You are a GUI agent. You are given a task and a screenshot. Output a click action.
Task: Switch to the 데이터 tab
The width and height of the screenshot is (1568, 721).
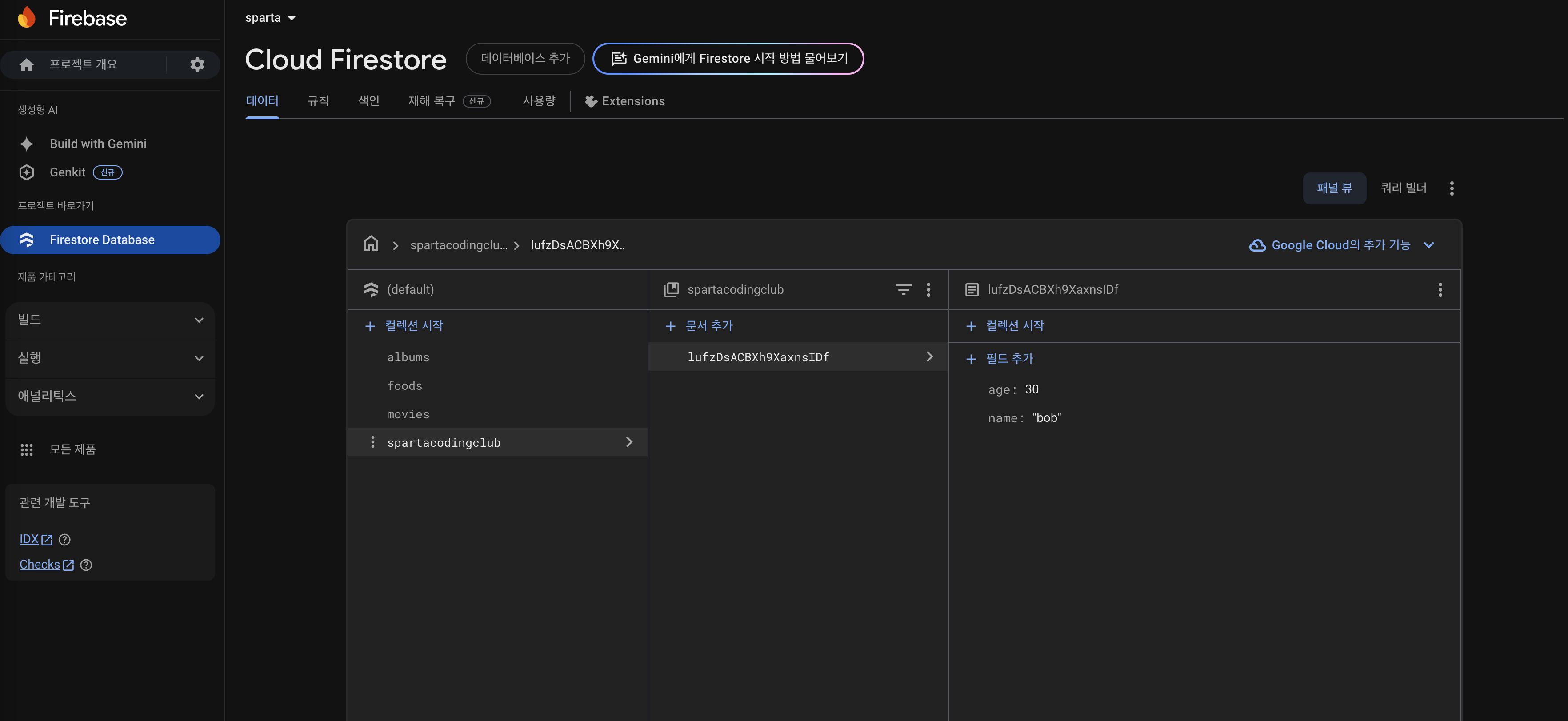click(262, 101)
